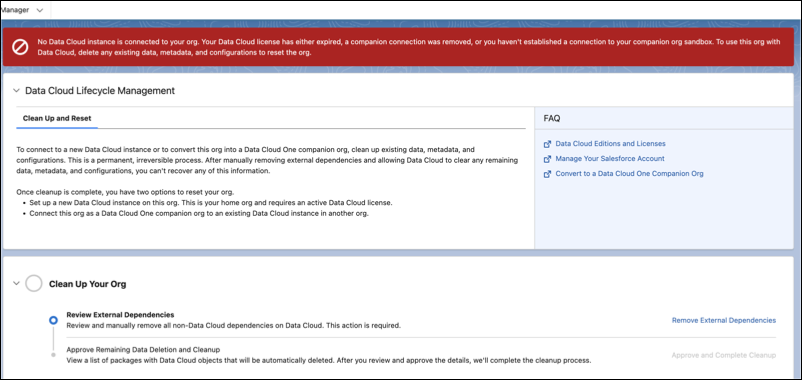Click the Clean Up Your Org title
The height and width of the screenshot is (380, 802).
pyautogui.click(x=87, y=284)
